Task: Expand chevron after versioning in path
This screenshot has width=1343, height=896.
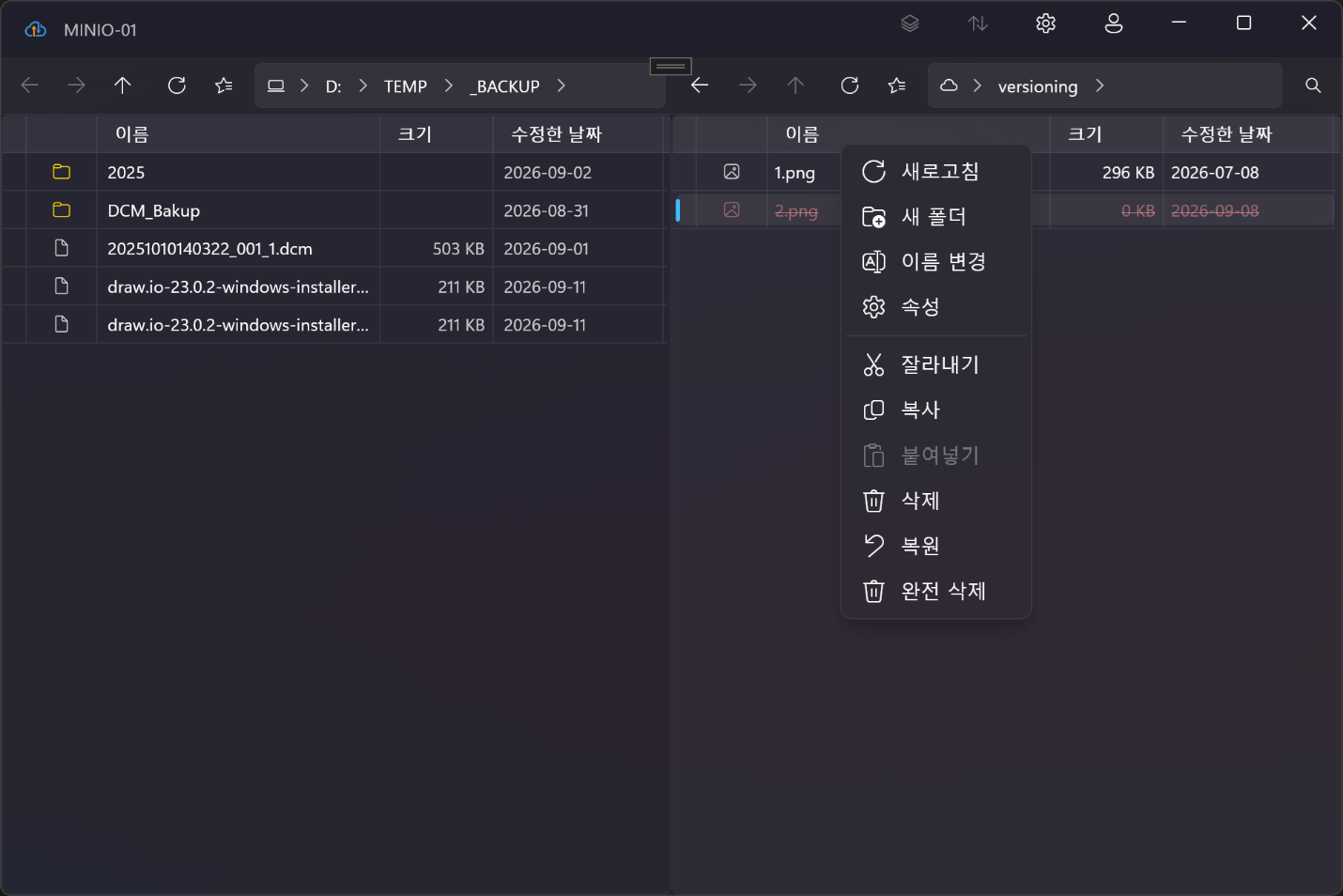Action: coord(1100,85)
